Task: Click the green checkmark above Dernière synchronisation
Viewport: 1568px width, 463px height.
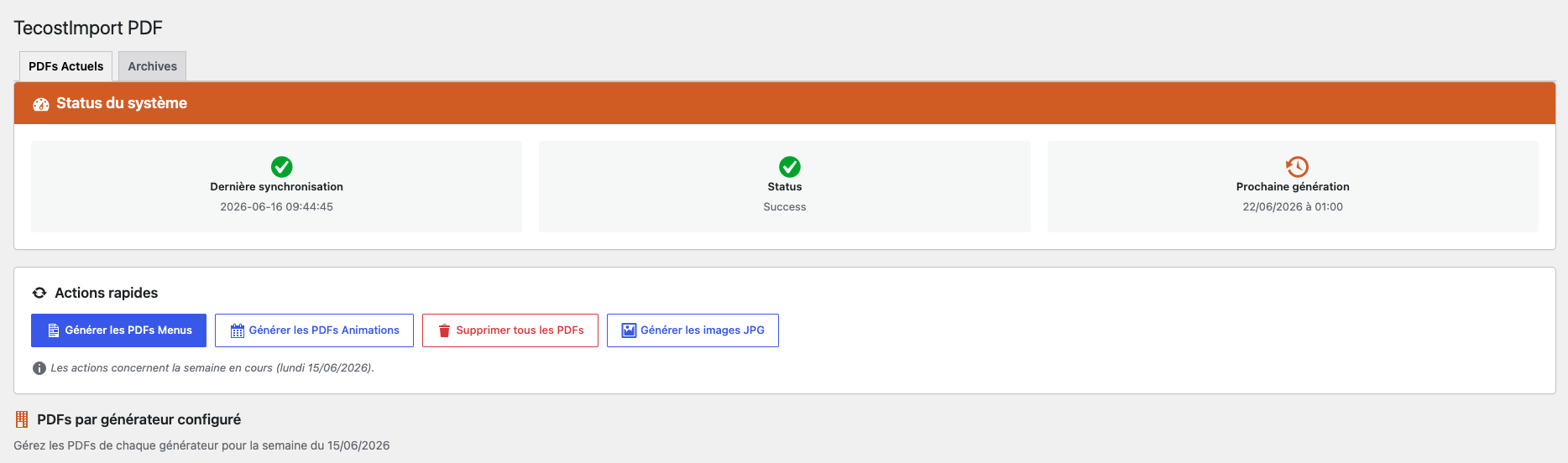Action: 282,166
